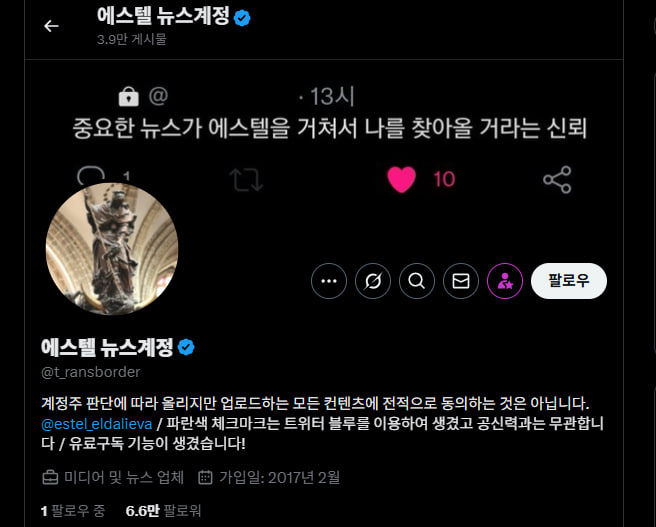Open the purple subscribe person-star icon

(x=505, y=281)
